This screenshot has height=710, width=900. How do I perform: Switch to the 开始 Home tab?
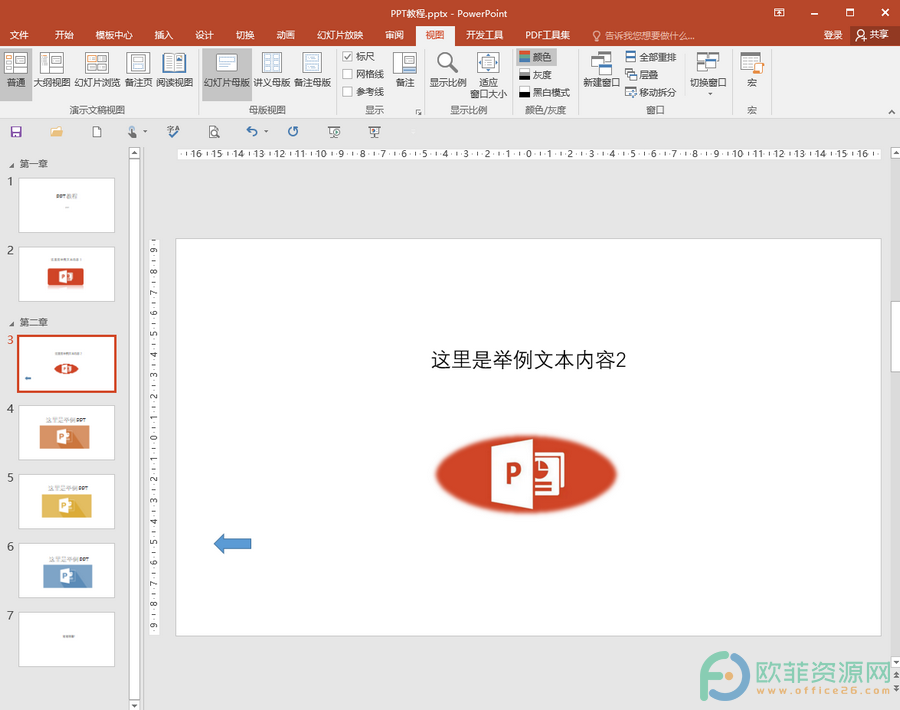(64, 35)
